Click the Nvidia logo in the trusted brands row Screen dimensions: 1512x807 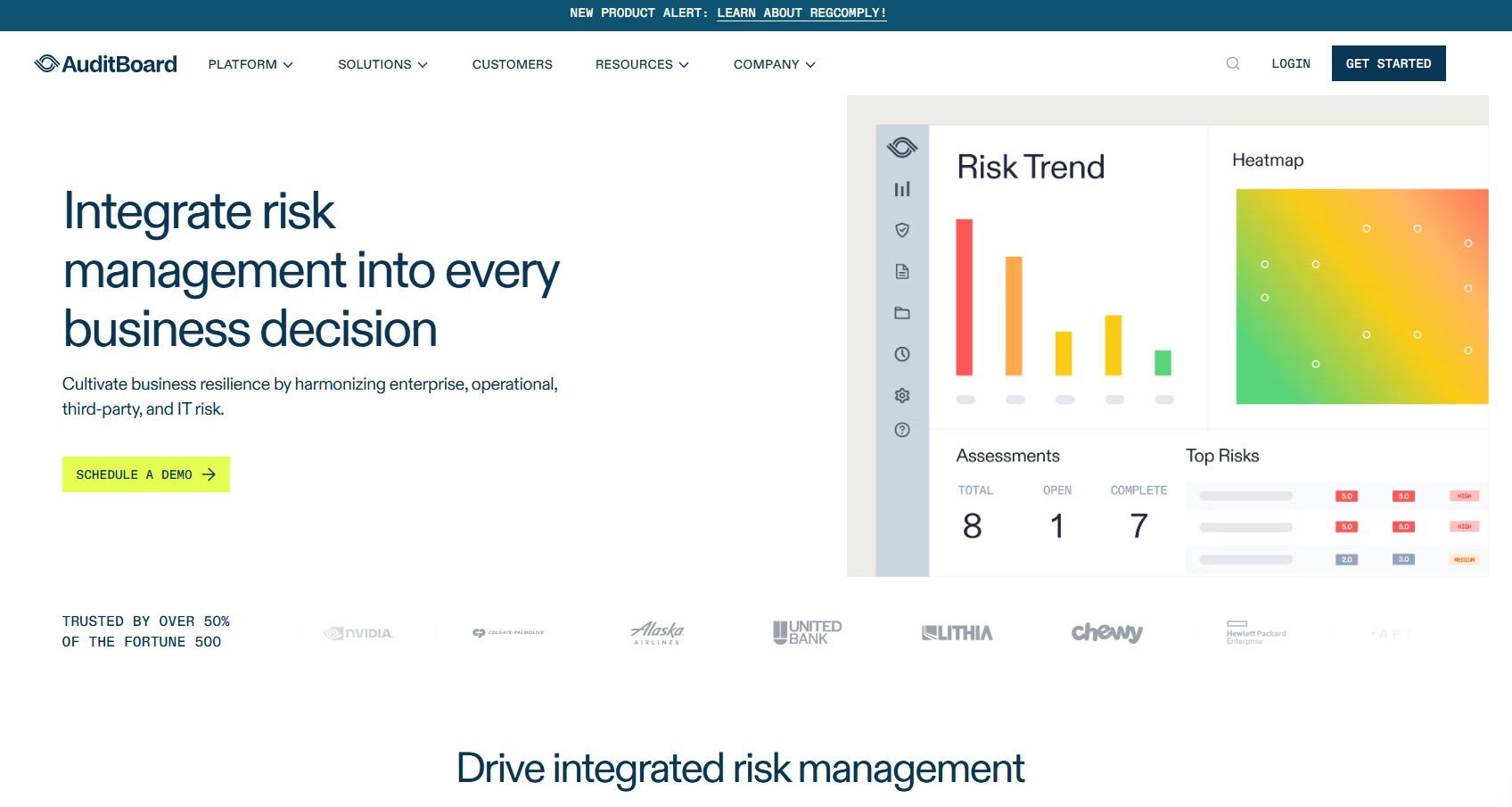(358, 633)
